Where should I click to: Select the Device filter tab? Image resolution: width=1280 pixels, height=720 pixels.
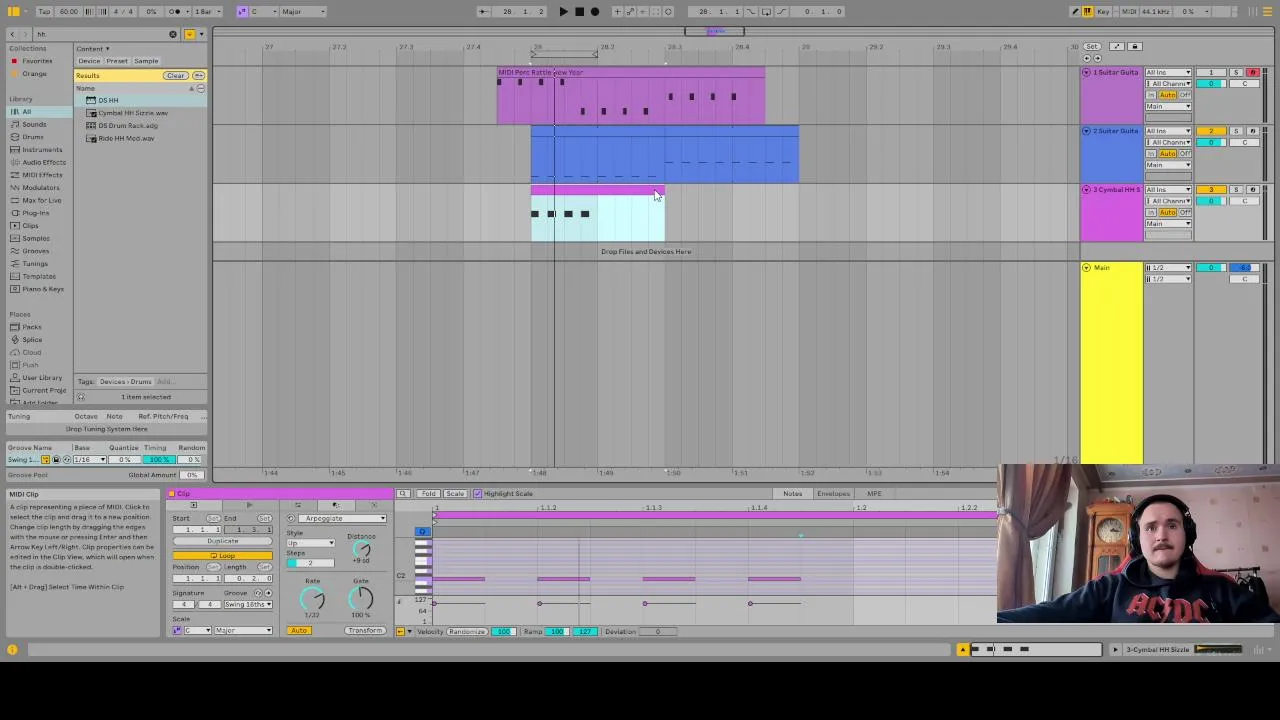pos(89,61)
